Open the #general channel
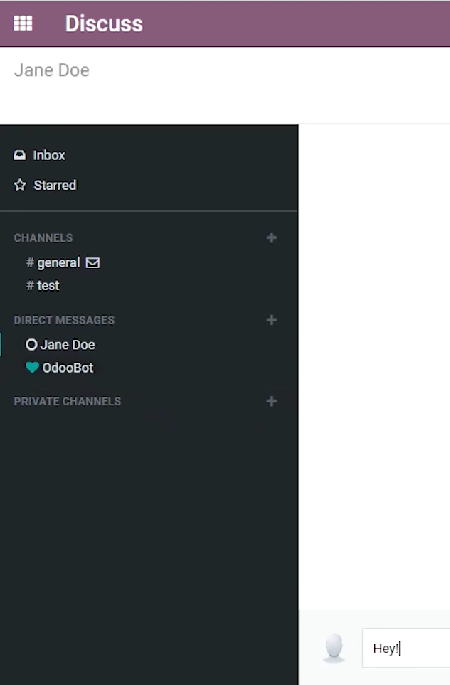 pyautogui.click(x=53, y=263)
